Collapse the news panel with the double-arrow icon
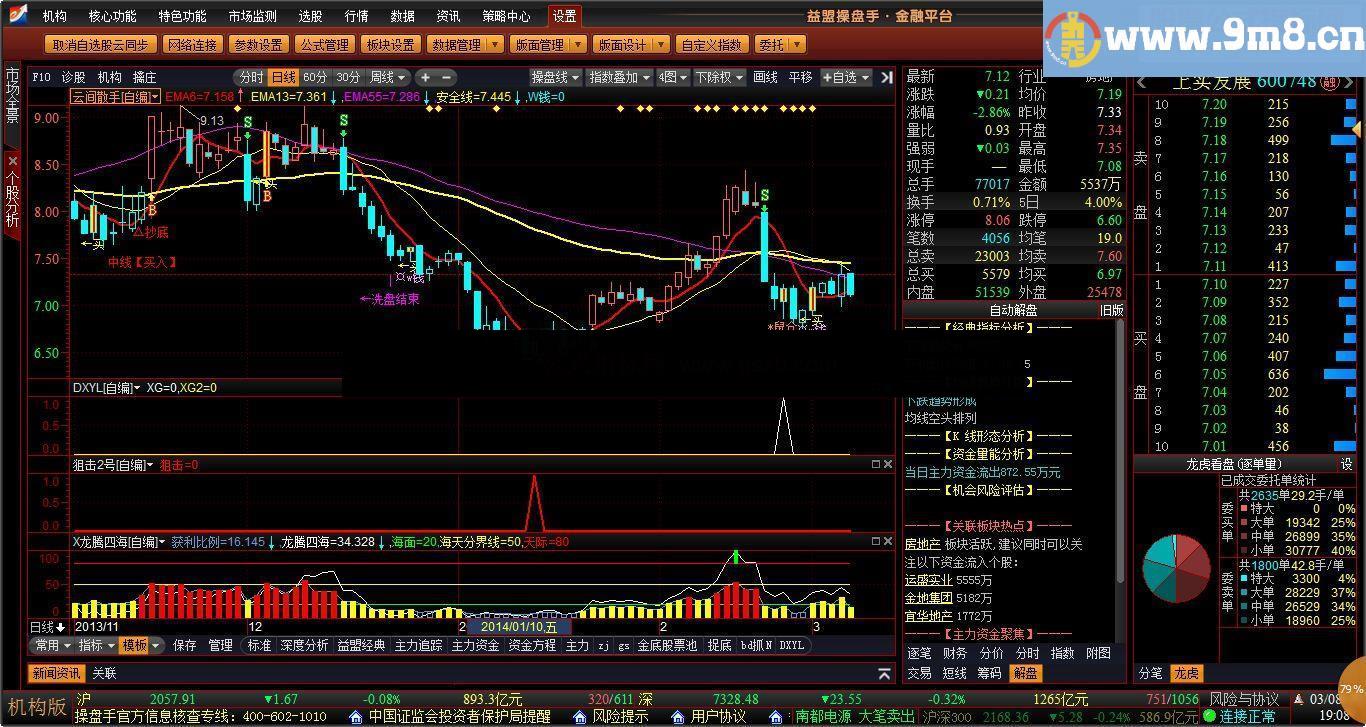The image size is (1366, 727). [x=884, y=674]
